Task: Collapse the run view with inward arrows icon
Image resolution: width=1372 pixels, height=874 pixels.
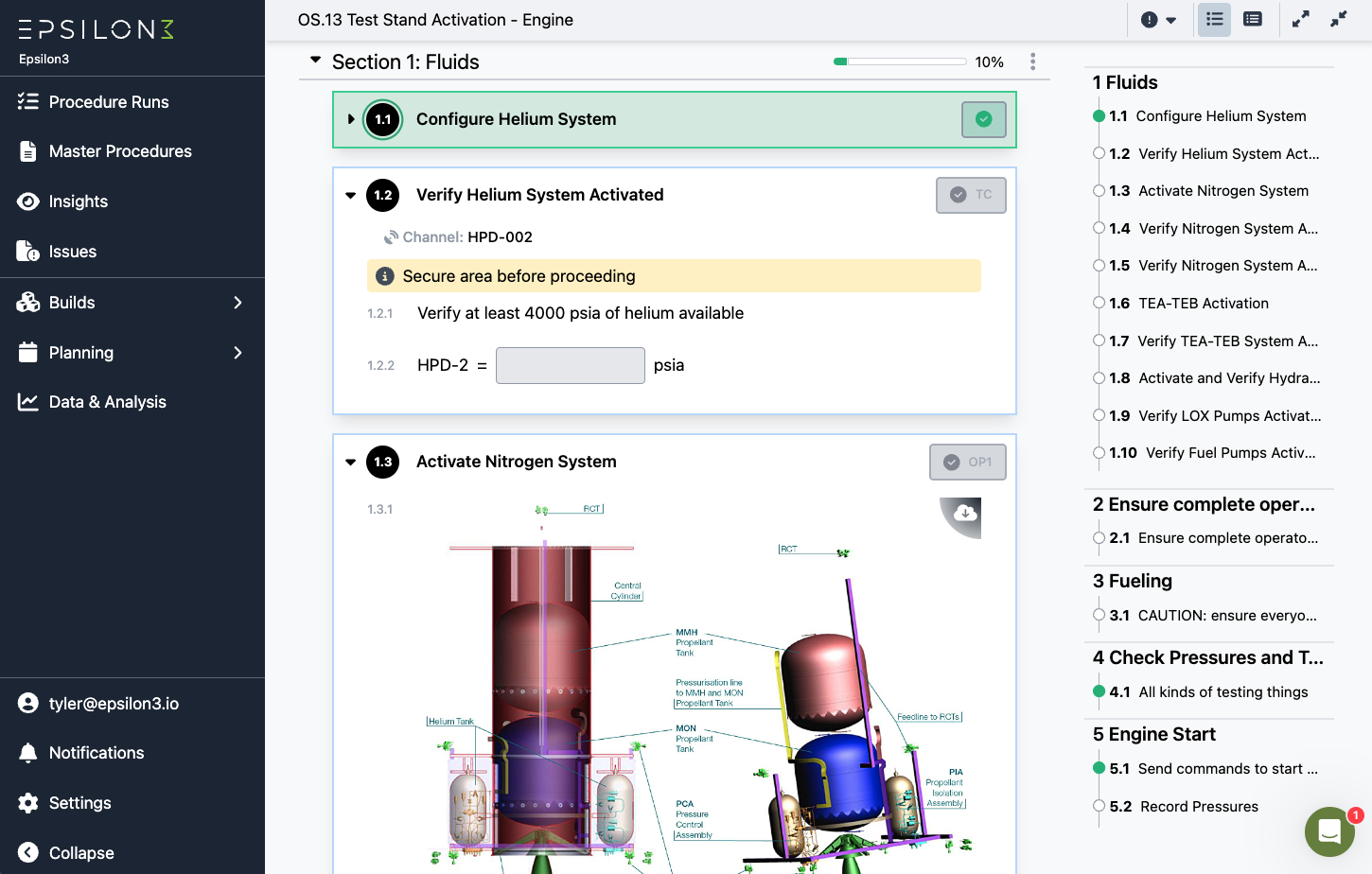Action: [1338, 18]
